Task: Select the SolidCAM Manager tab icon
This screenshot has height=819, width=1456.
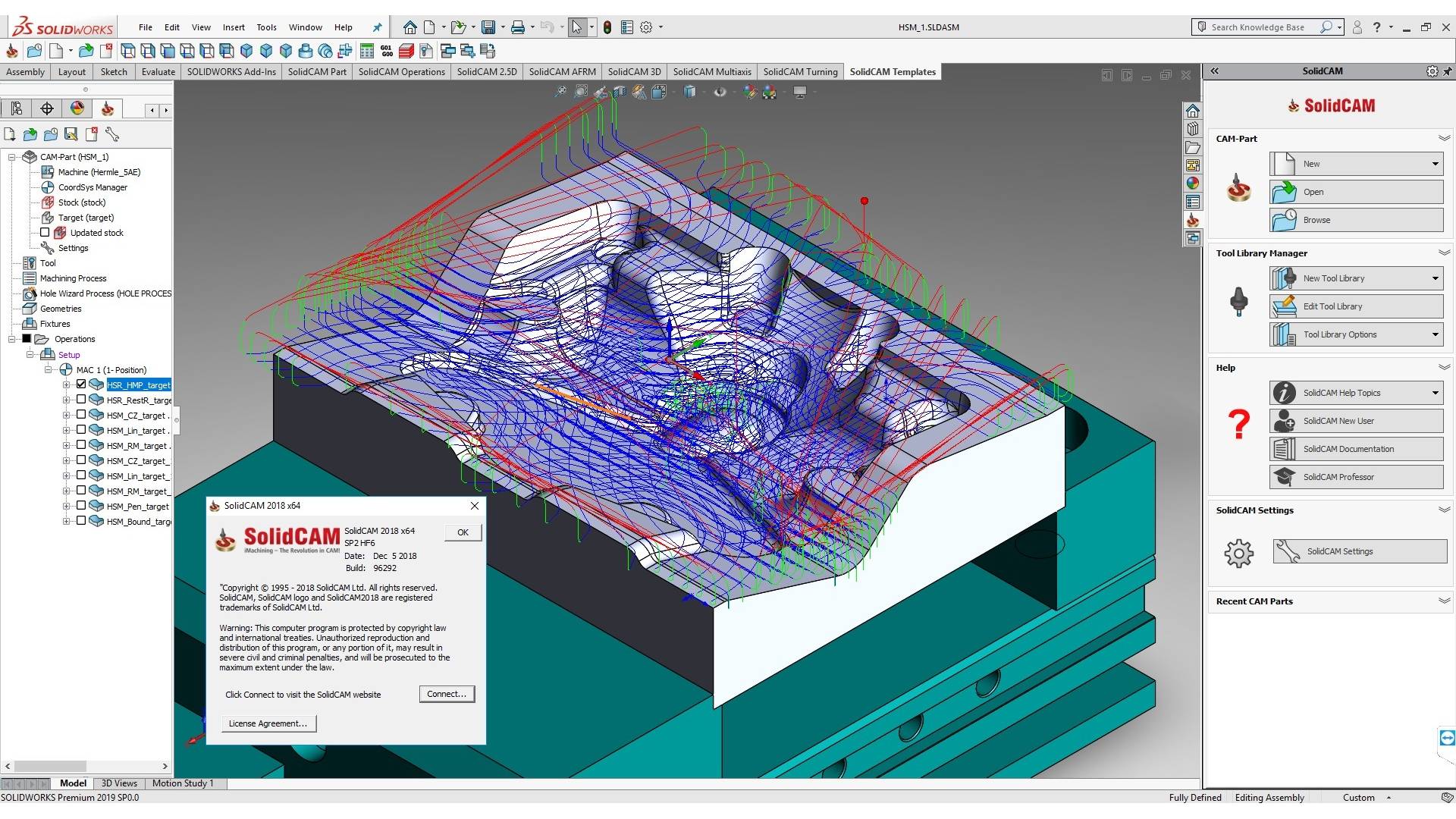Action: pos(108,108)
